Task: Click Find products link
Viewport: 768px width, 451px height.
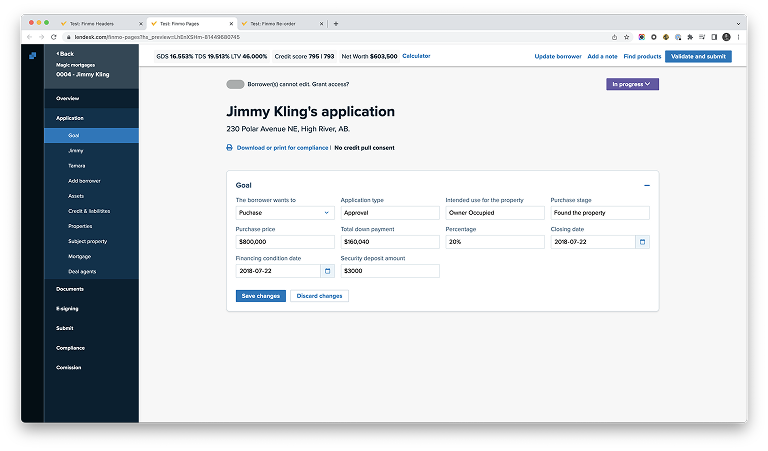Action: [642, 57]
